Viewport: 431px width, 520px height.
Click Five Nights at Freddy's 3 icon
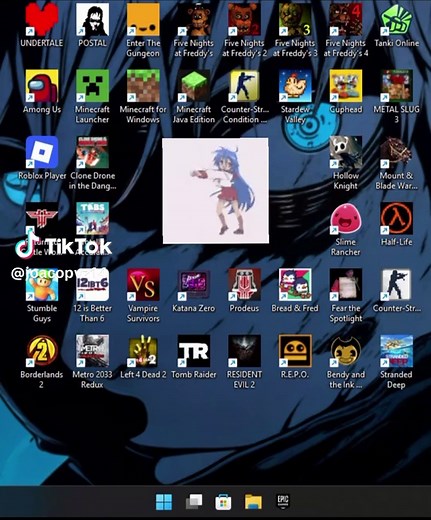click(295, 19)
